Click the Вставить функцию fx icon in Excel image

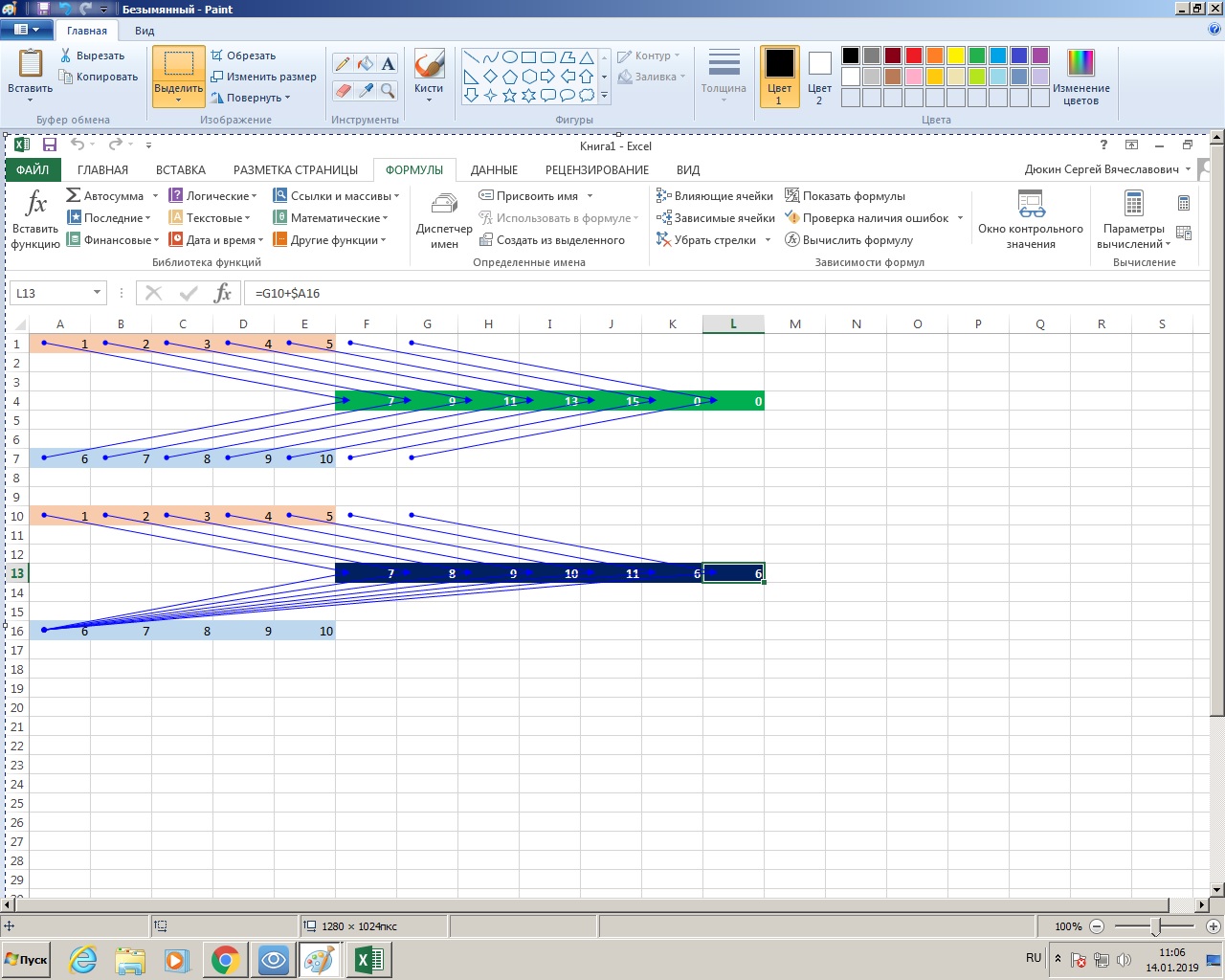[35, 204]
